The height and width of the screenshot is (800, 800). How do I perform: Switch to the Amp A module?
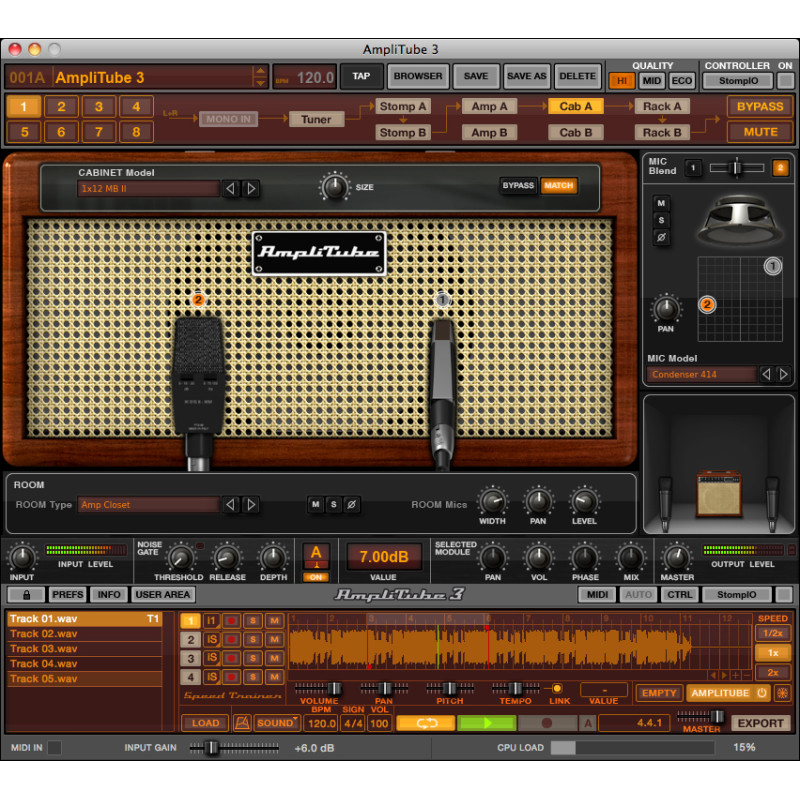pyautogui.click(x=489, y=106)
